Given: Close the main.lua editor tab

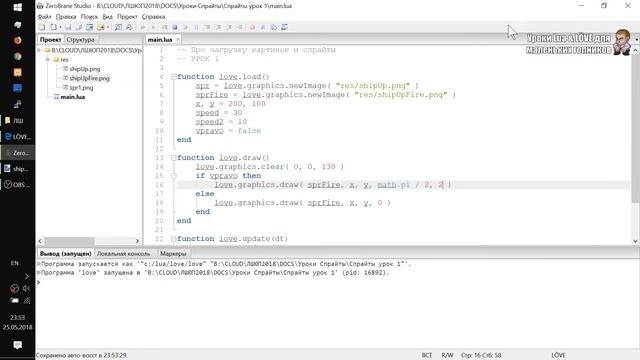Looking at the screenshot, I should (x=178, y=40).
